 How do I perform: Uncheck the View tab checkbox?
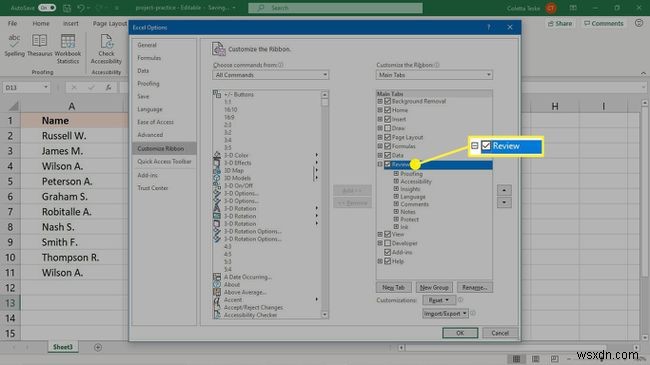coord(388,234)
